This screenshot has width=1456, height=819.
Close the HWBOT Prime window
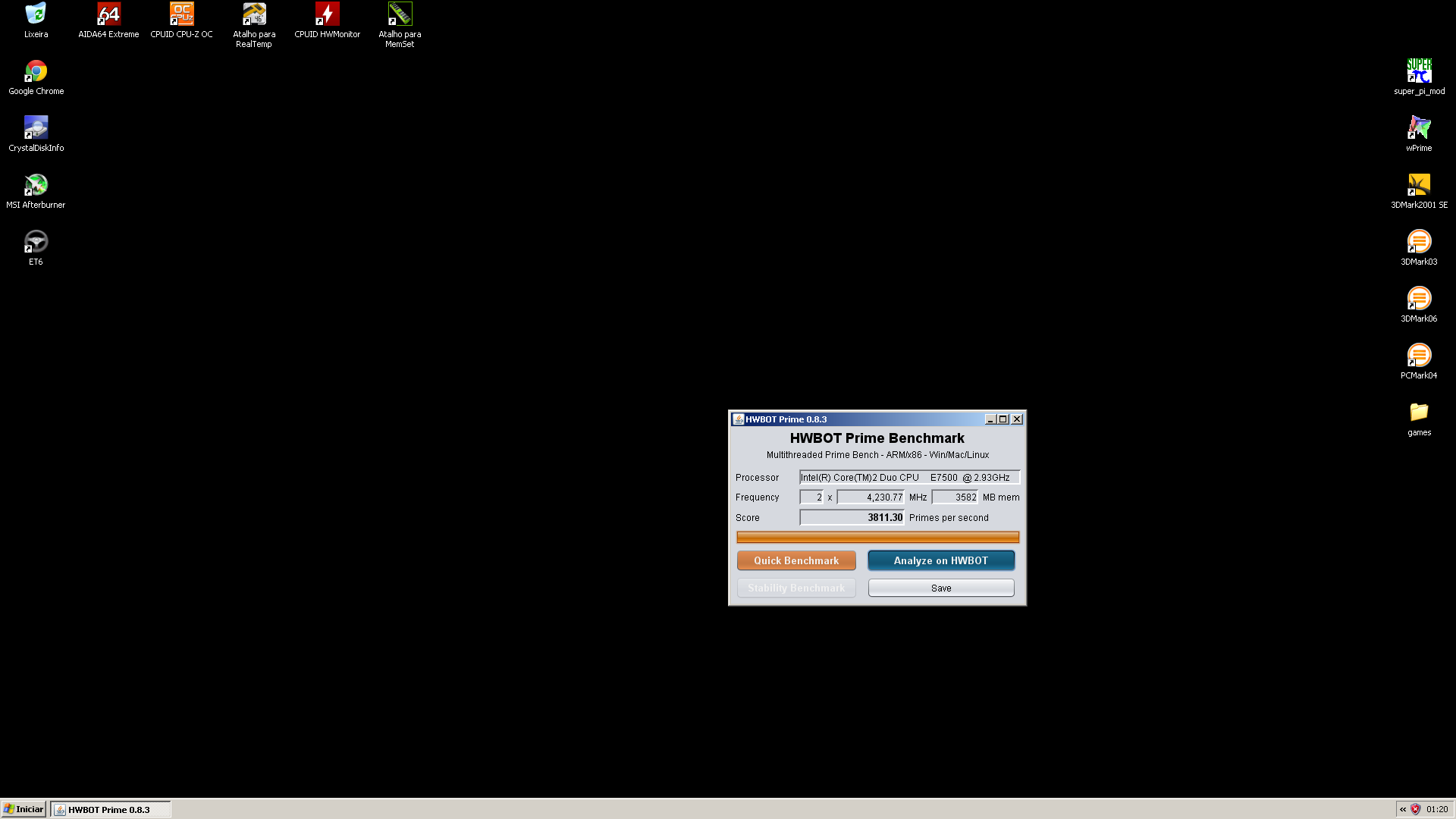pos(1017,419)
